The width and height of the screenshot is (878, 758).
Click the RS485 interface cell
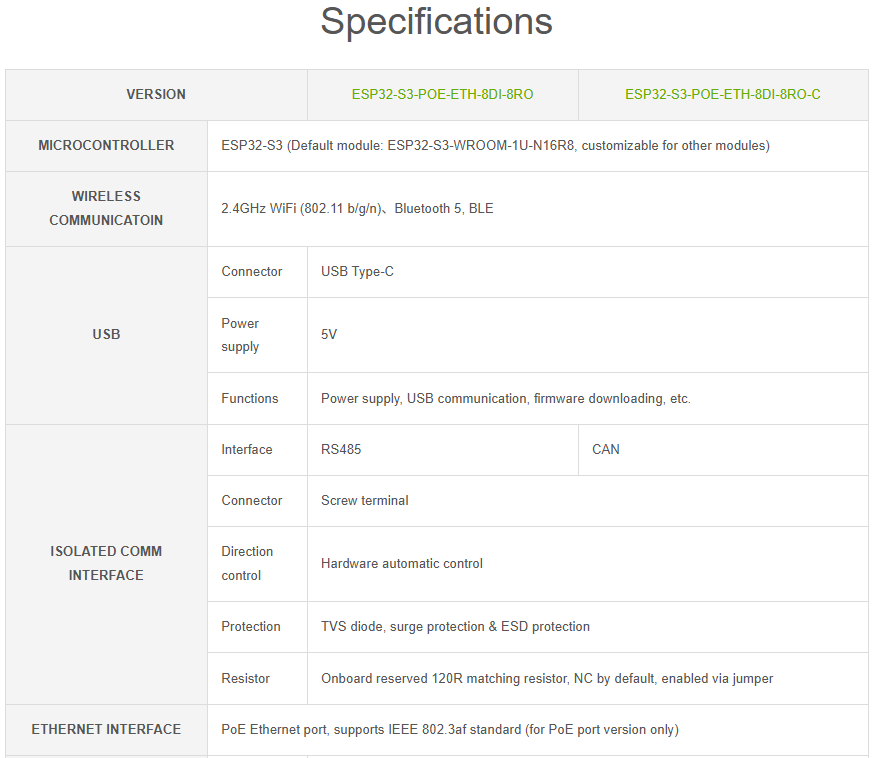pyautogui.click(x=341, y=450)
